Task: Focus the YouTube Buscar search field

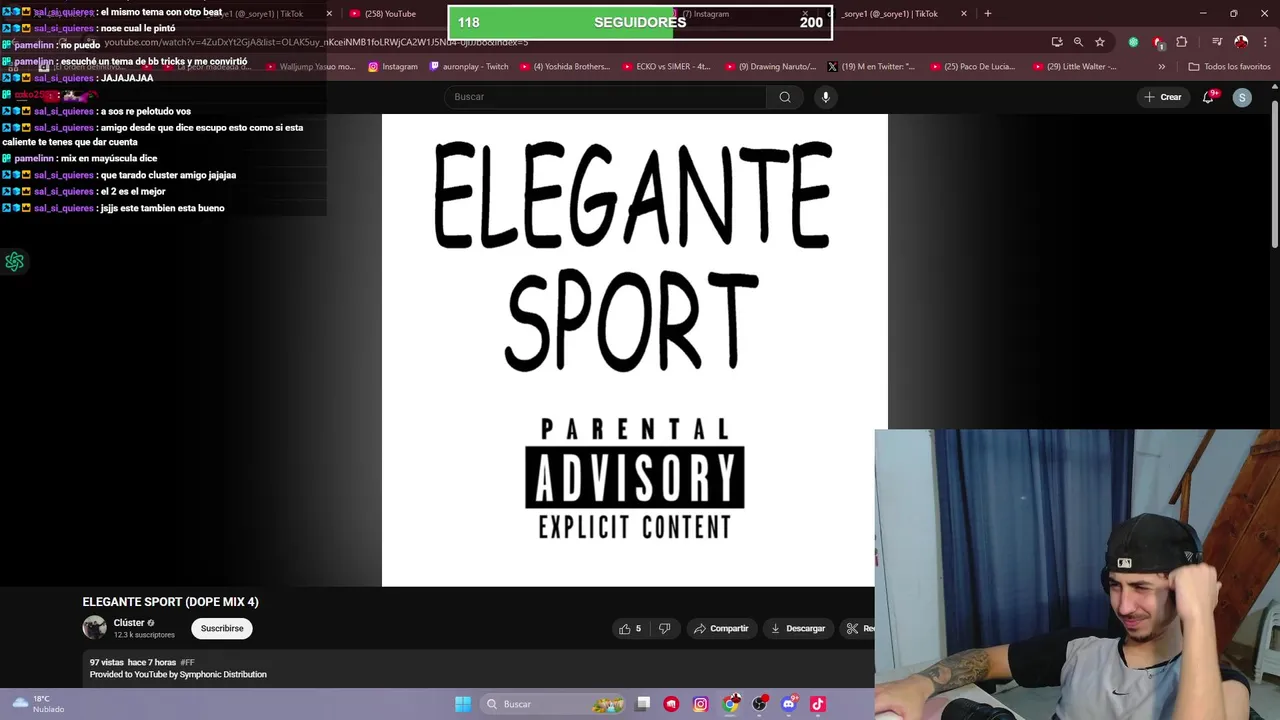Action: click(x=605, y=97)
